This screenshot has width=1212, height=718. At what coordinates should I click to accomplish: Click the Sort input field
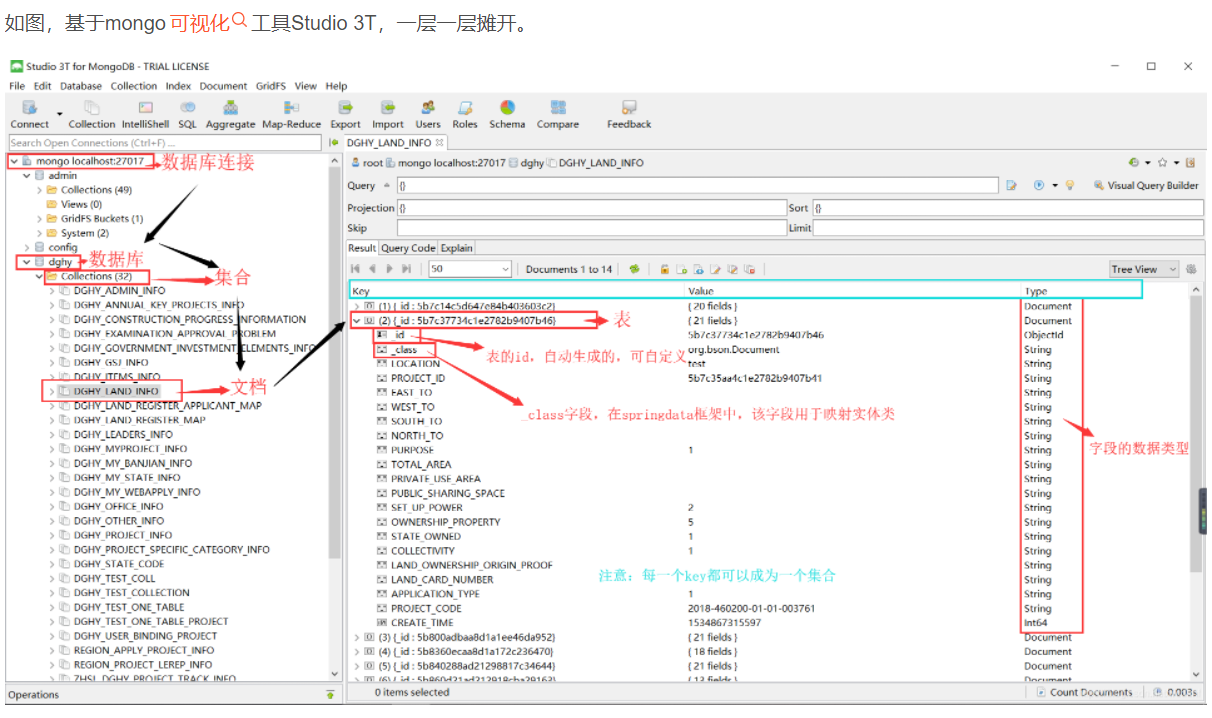(x=1008, y=208)
